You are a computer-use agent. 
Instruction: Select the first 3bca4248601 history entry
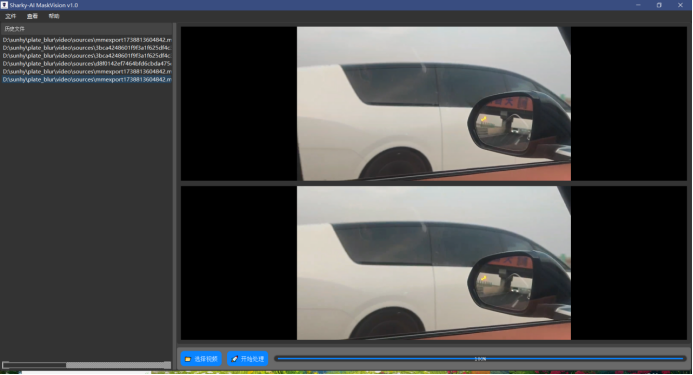(87, 48)
